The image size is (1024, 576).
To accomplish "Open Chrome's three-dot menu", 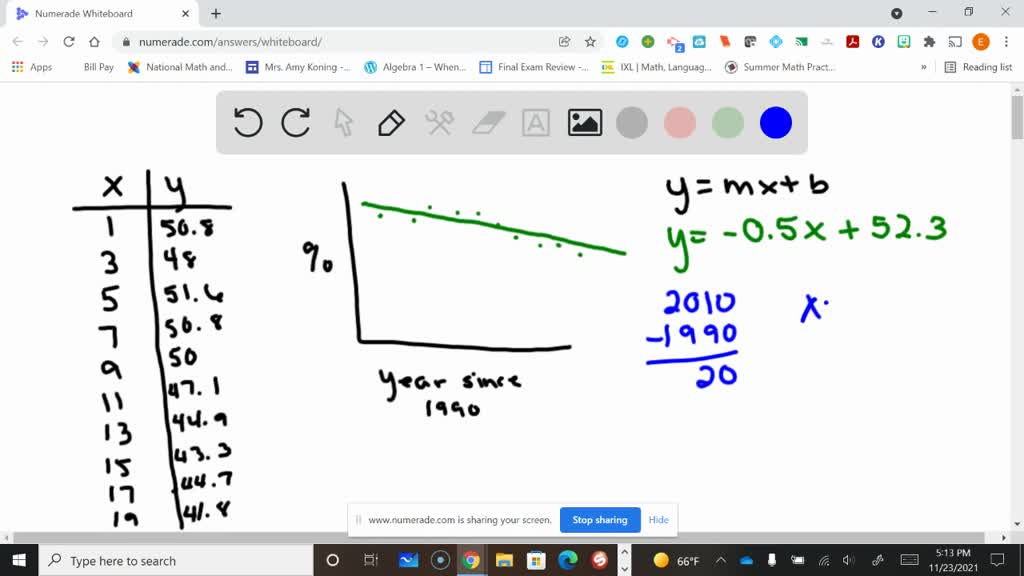I will [x=1005, y=42].
